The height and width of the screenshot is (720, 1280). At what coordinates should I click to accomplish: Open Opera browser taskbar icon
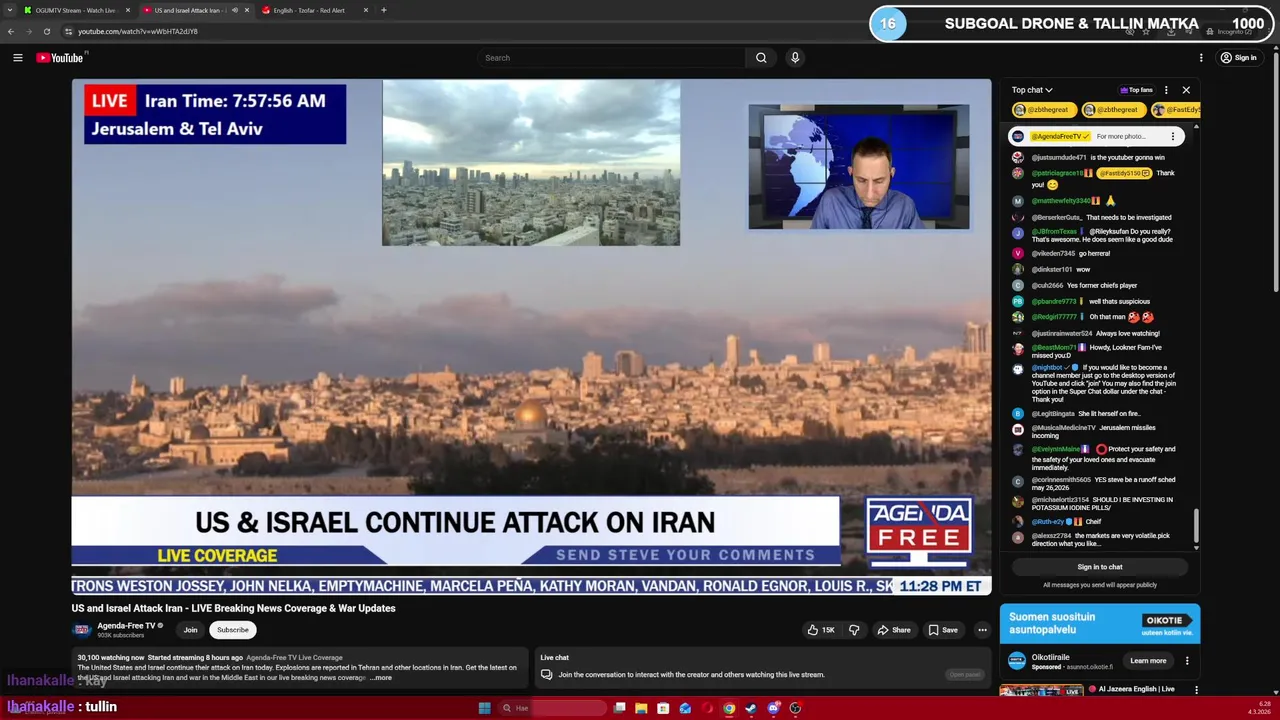pyautogui.click(x=707, y=708)
